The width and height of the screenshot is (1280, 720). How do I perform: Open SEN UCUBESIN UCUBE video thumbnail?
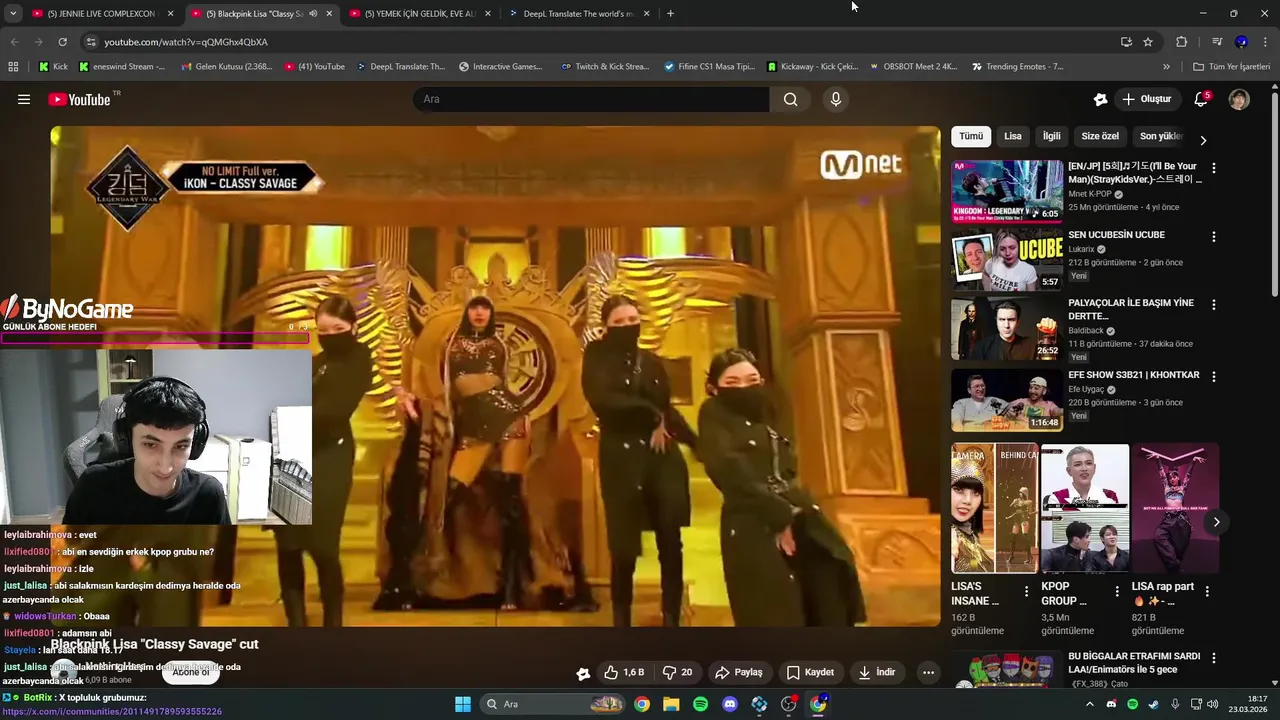click(x=1007, y=259)
